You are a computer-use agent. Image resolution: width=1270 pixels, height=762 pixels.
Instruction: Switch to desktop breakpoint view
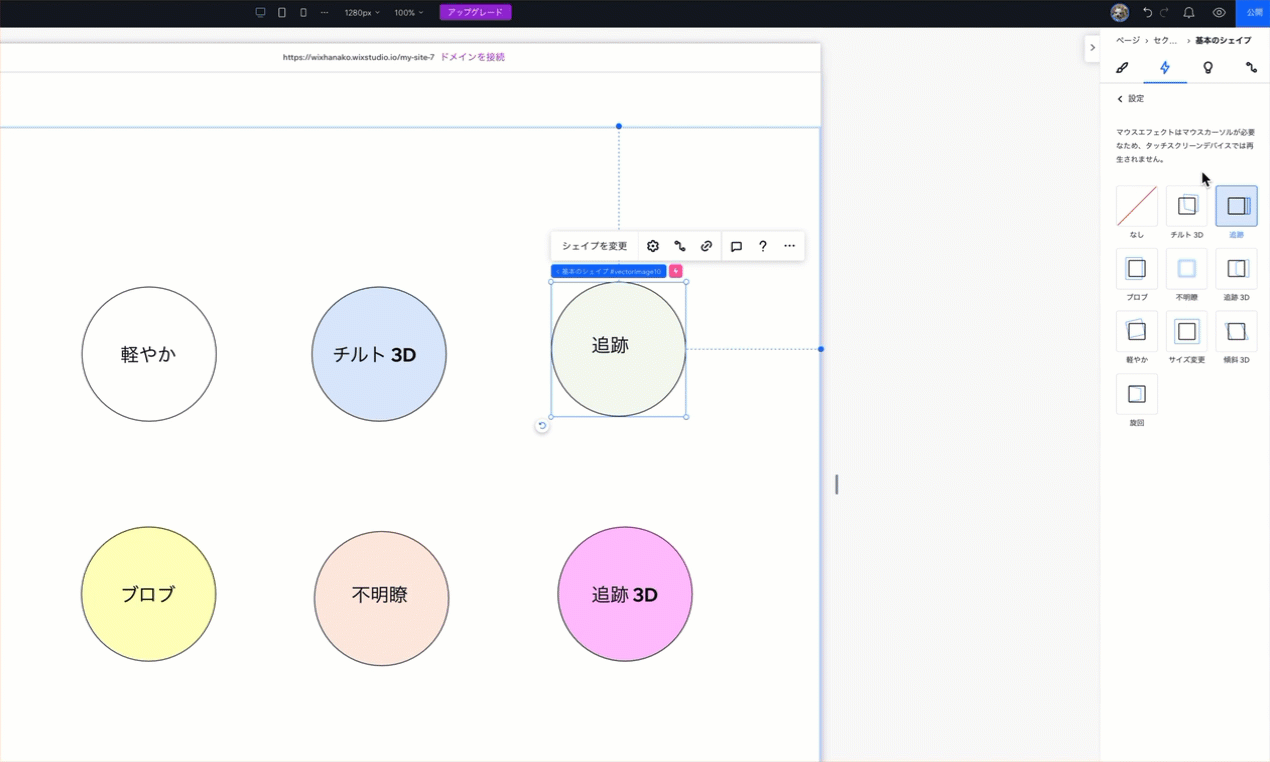[260, 13]
